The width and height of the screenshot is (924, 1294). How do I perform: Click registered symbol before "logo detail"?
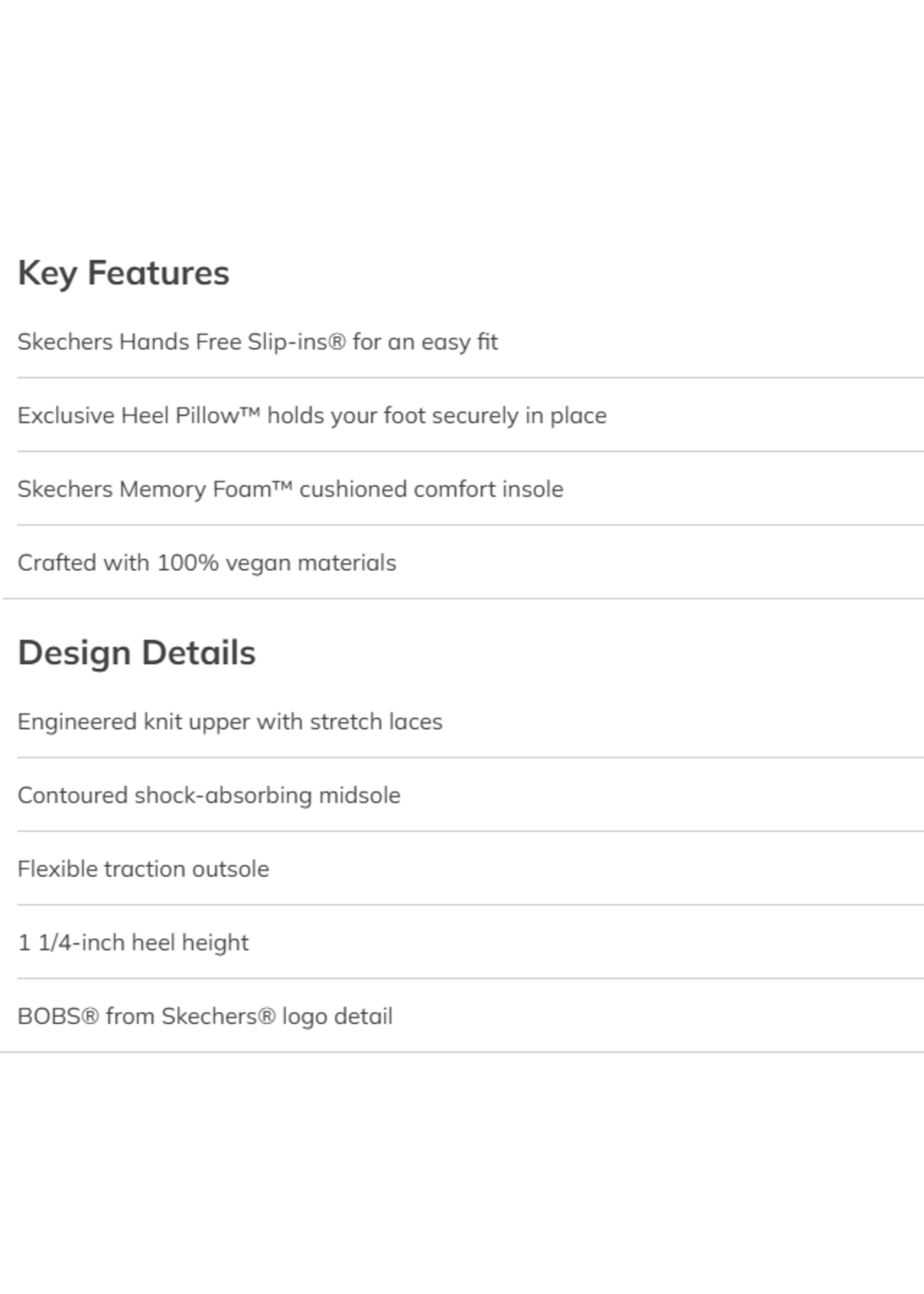pos(267,1017)
